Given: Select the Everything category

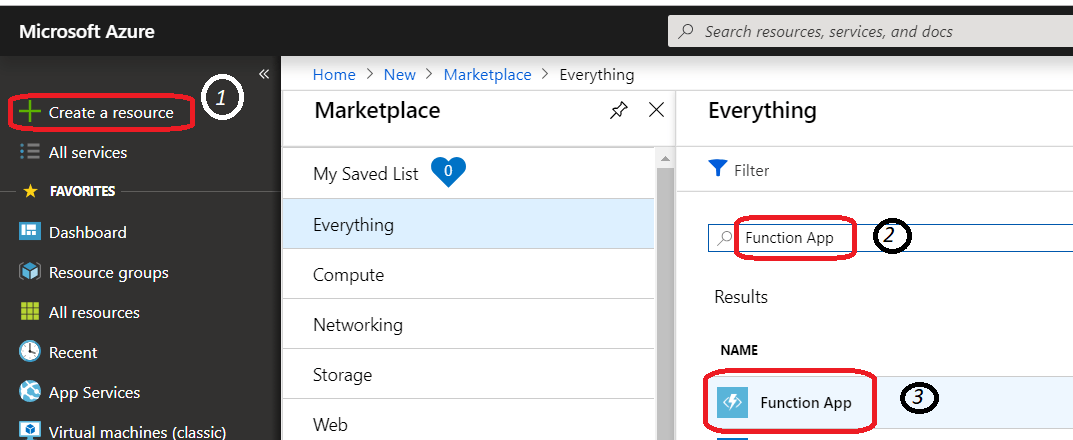Looking at the screenshot, I should [468, 224].
